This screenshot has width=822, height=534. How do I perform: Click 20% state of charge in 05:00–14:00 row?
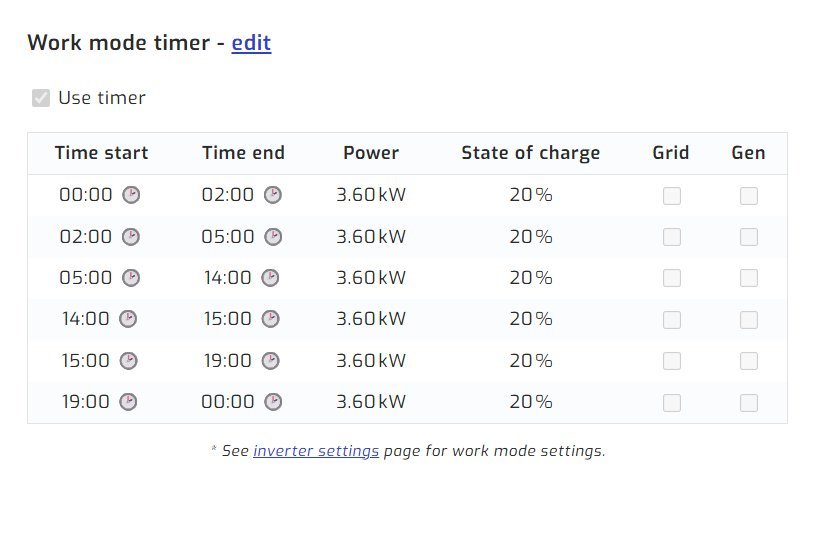click(x=531, y=278)
